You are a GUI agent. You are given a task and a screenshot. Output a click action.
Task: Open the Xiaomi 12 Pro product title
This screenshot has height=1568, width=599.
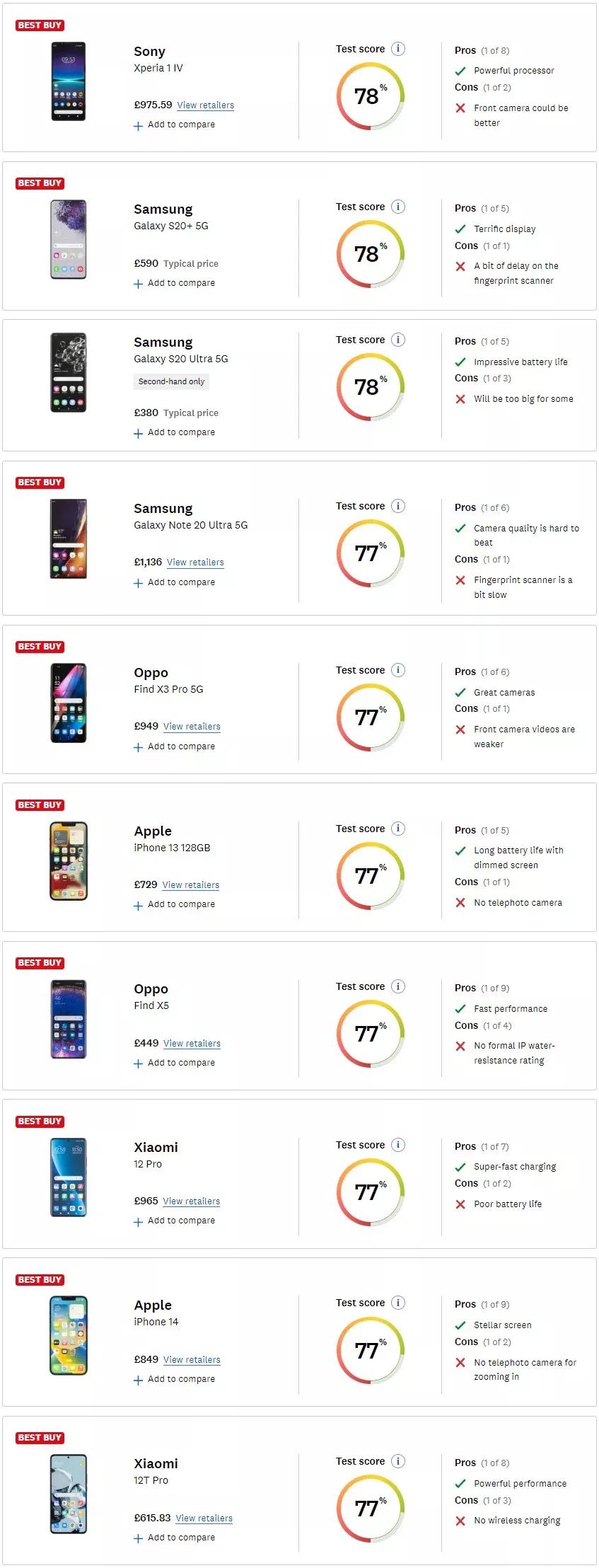tap(156, 1148)
